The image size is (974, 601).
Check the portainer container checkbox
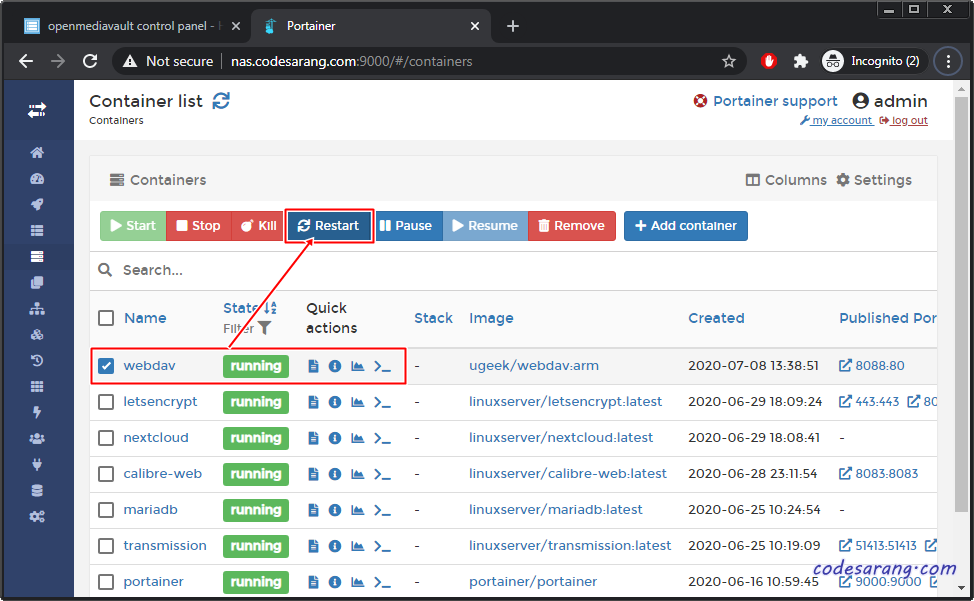(x=106, y=582)
